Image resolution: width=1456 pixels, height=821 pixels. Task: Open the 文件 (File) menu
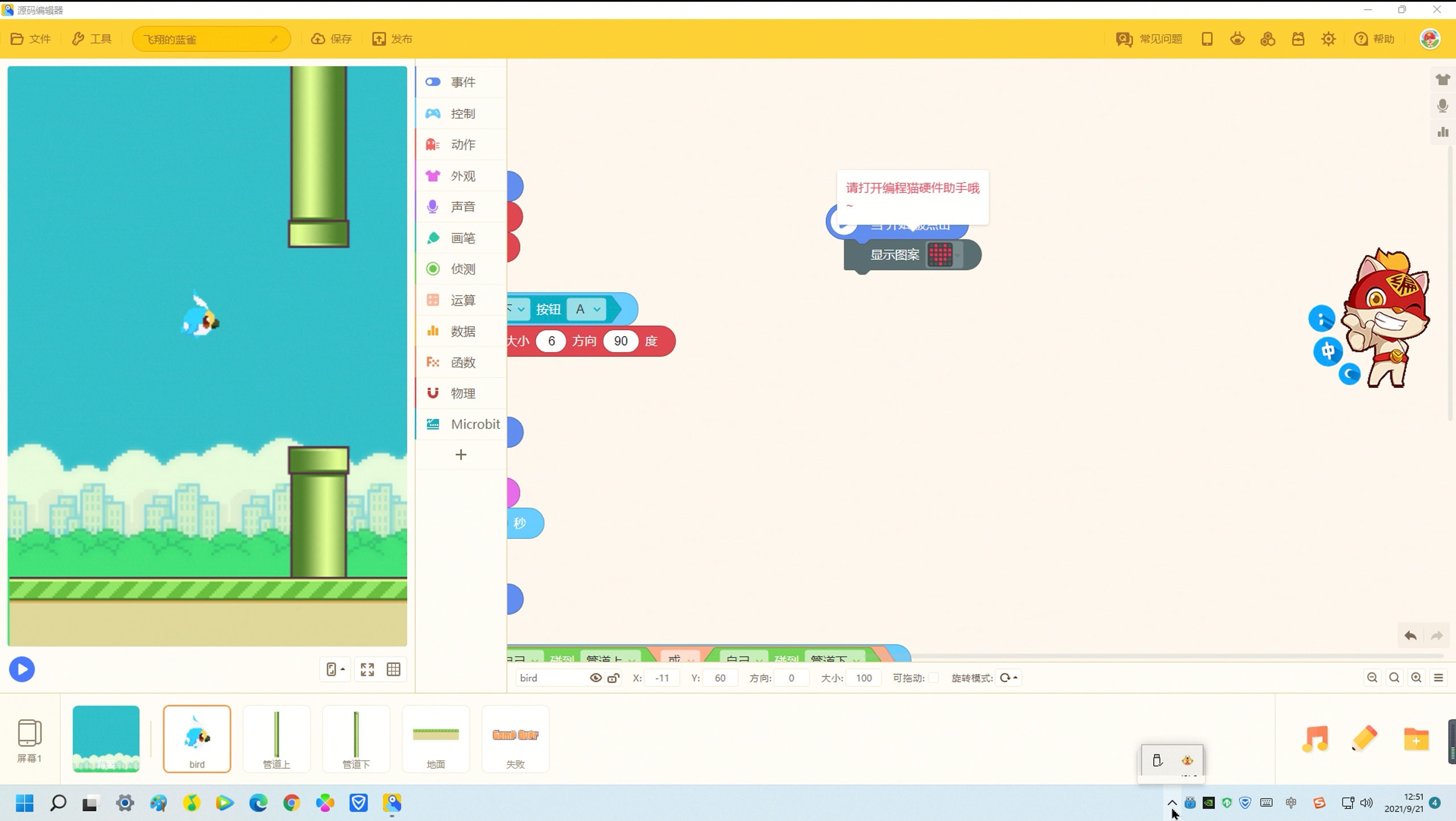31,39
